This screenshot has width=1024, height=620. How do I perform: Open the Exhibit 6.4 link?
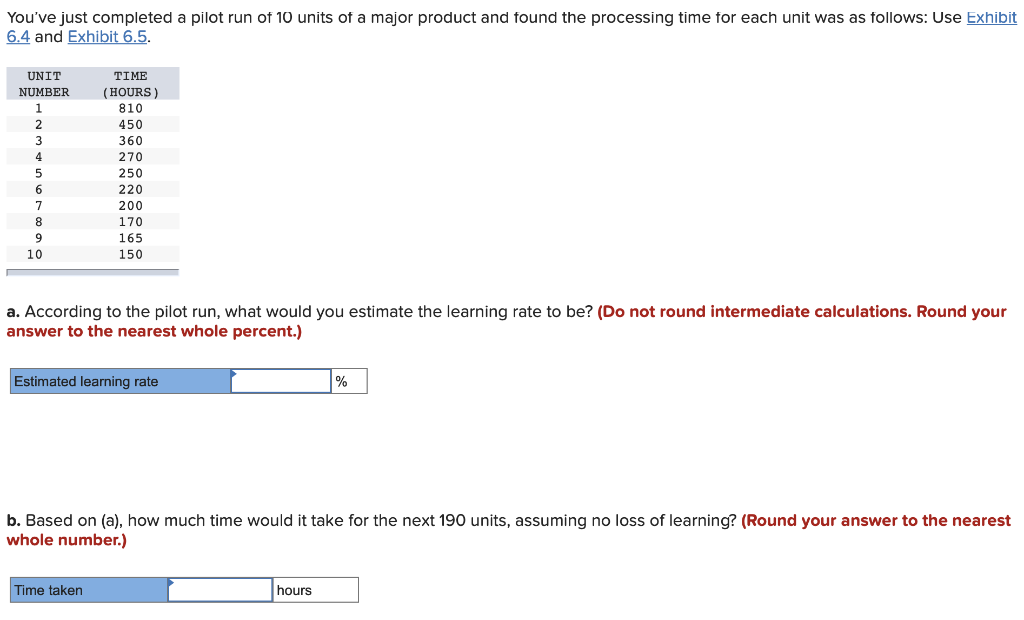[x=991, y=18]
